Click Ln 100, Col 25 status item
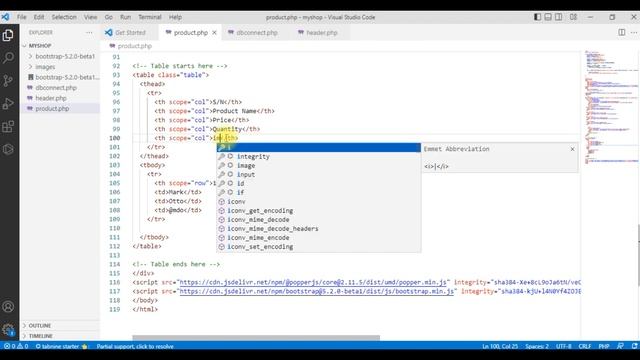Viewport: 640px width, 360px height. [500, 346]
